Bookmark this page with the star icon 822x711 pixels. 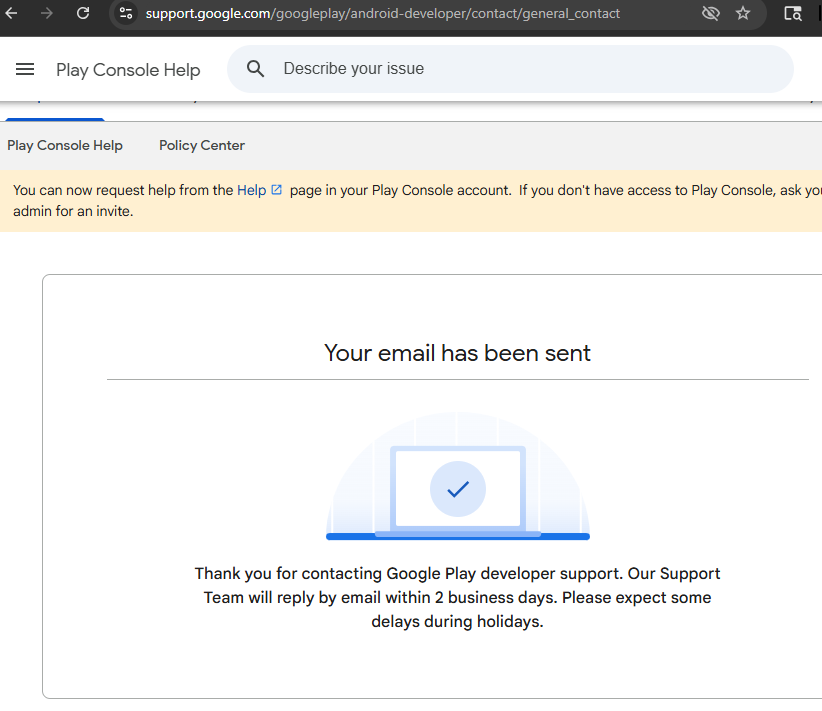[x=743, y=13]
